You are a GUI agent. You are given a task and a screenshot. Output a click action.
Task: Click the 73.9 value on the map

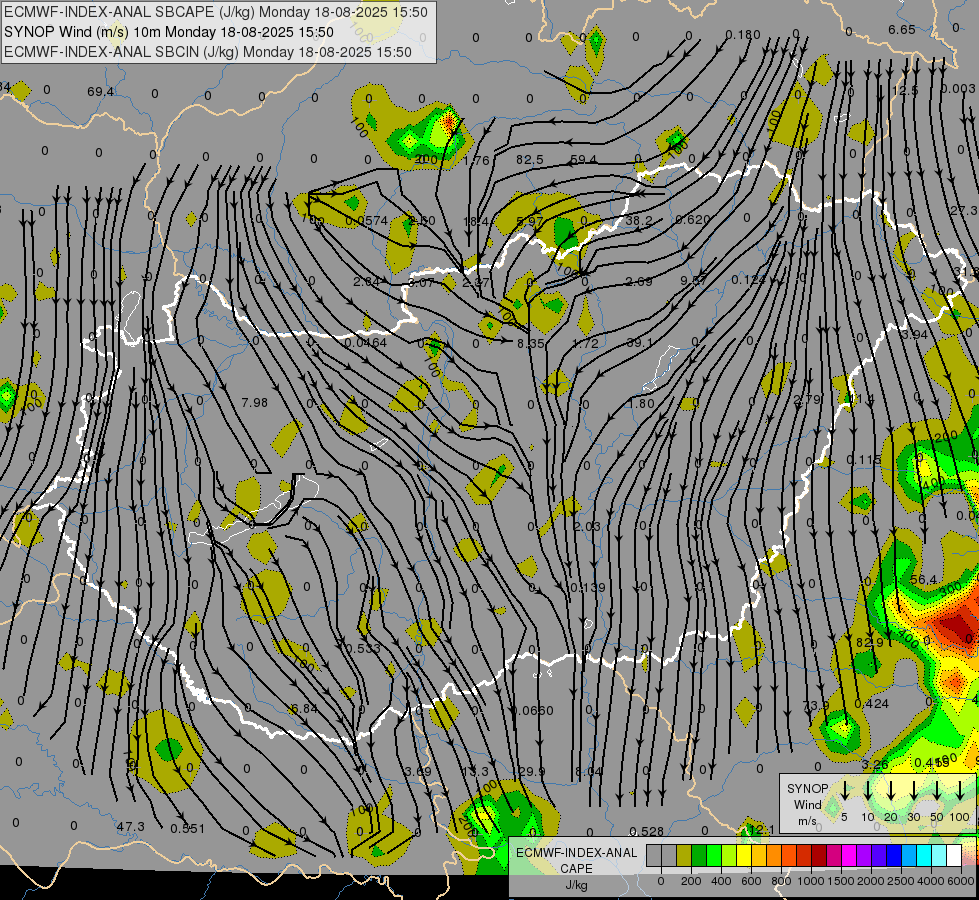pyautogui.click(x=815, y=705)
